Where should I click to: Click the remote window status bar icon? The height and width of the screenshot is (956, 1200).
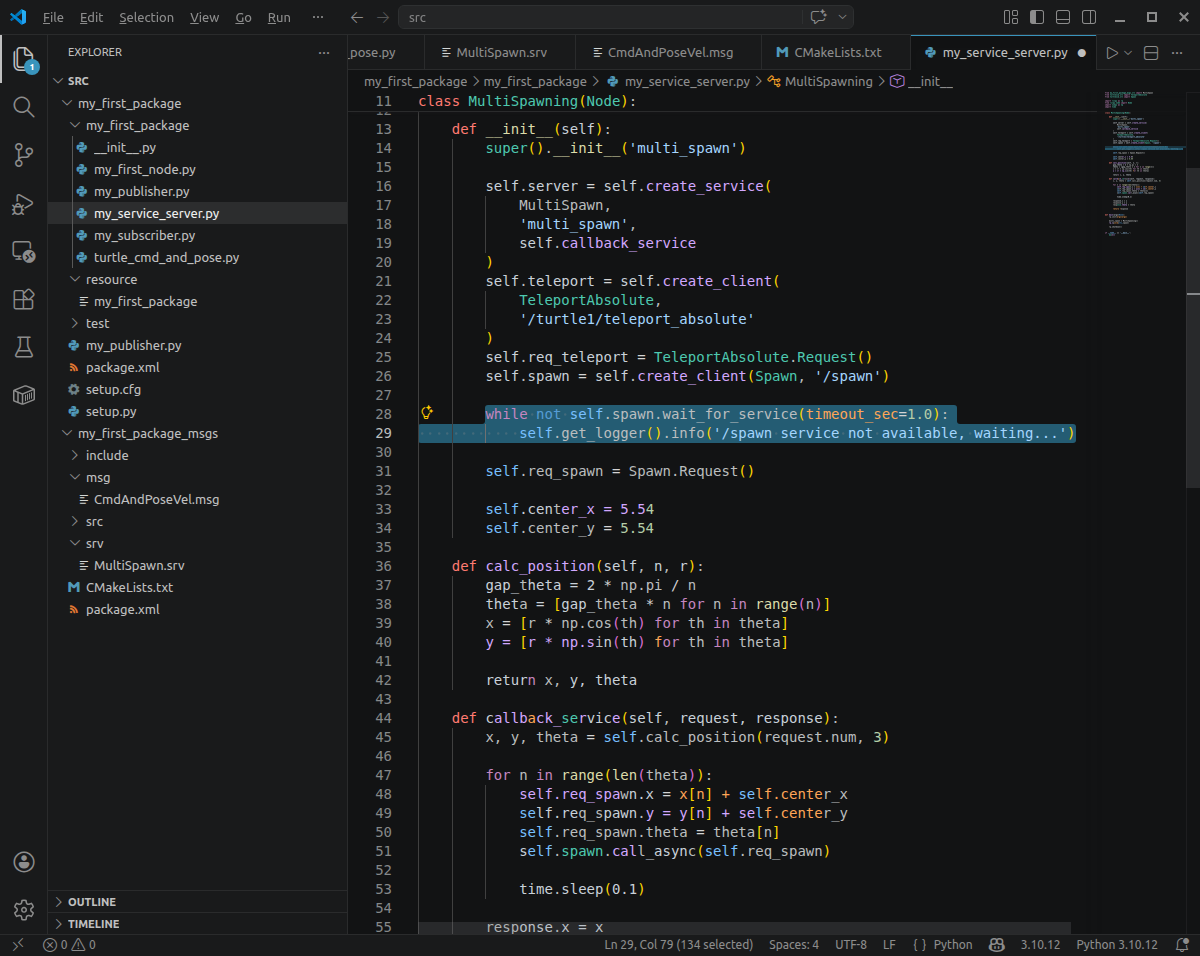coord(17,944)
